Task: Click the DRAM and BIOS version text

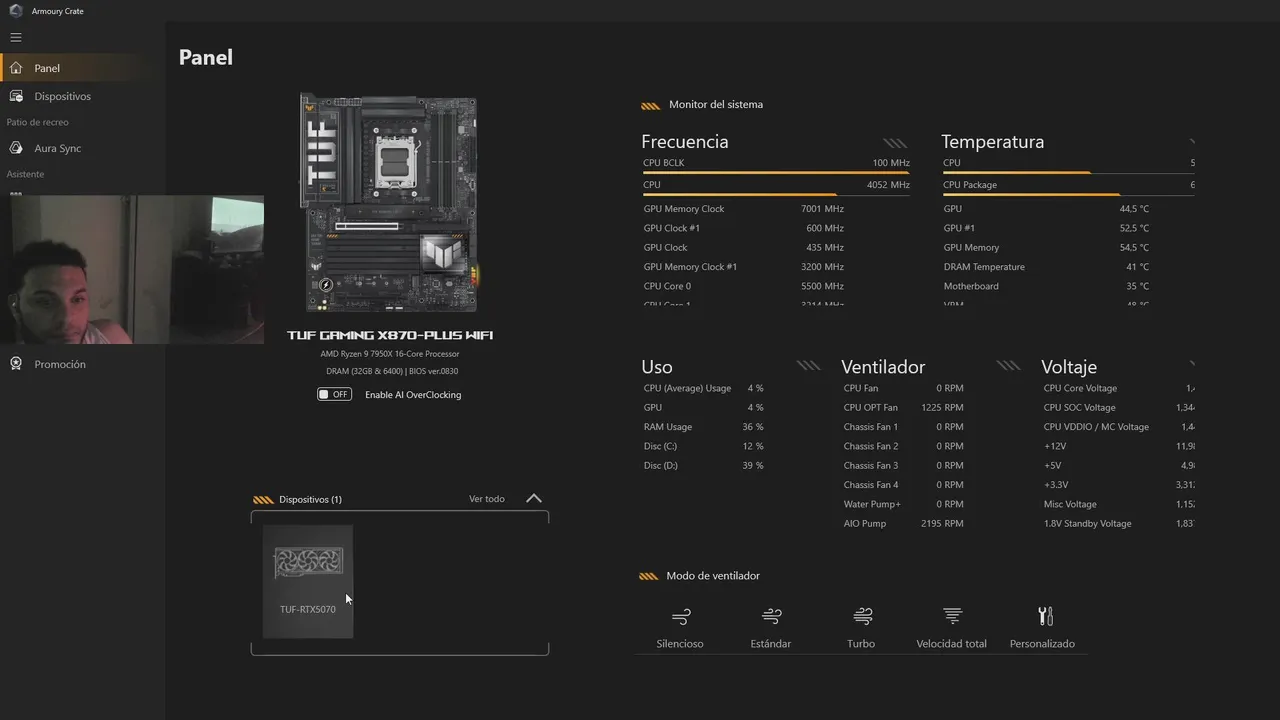Action: [x=392, y=371]
